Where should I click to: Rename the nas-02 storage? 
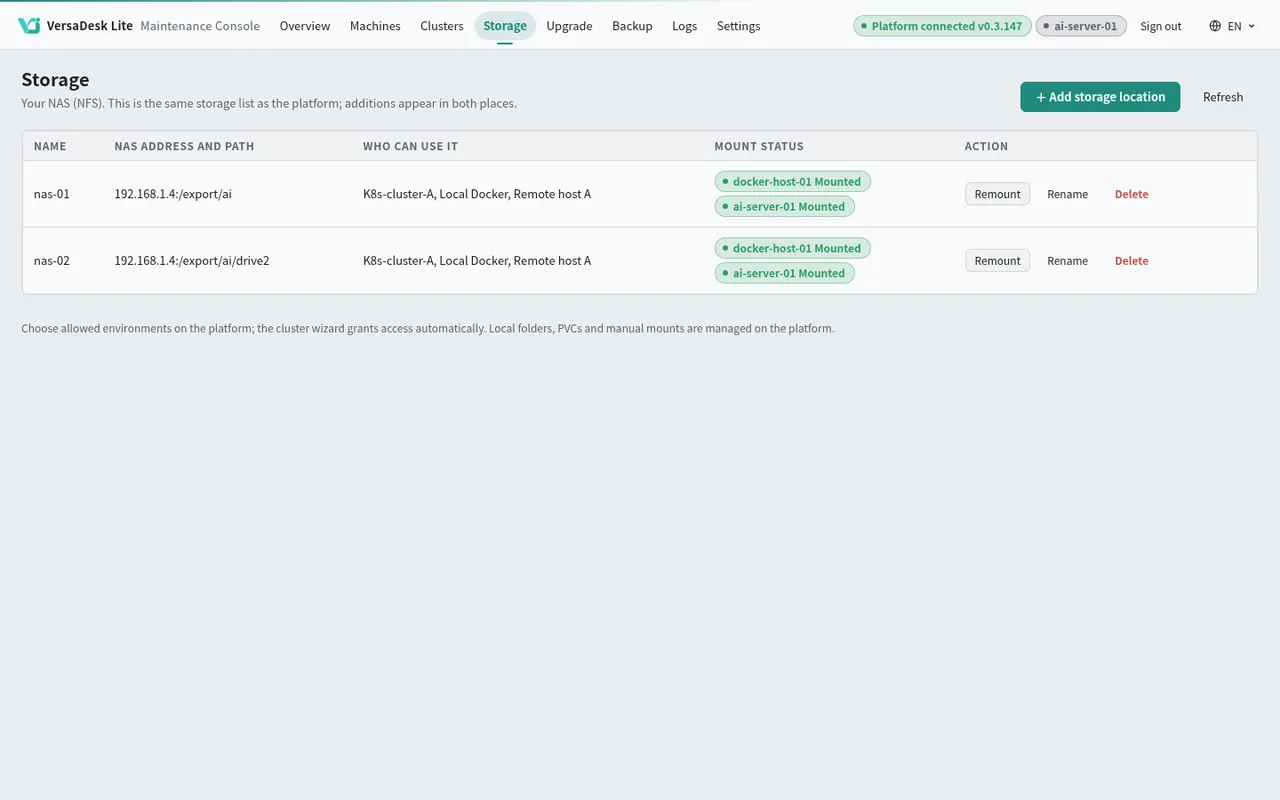[x=1067, y=261]
